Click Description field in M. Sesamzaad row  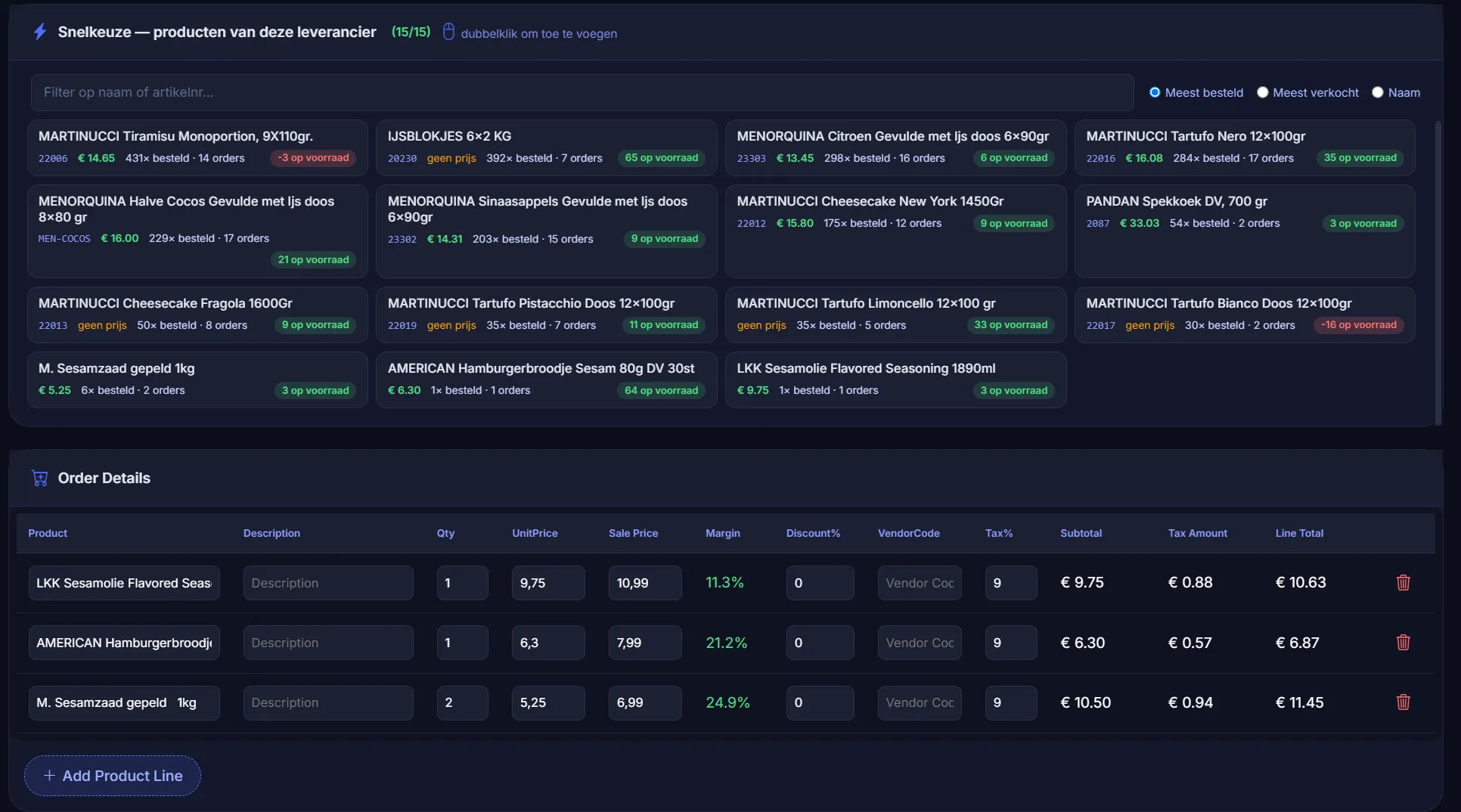(328, 702)
